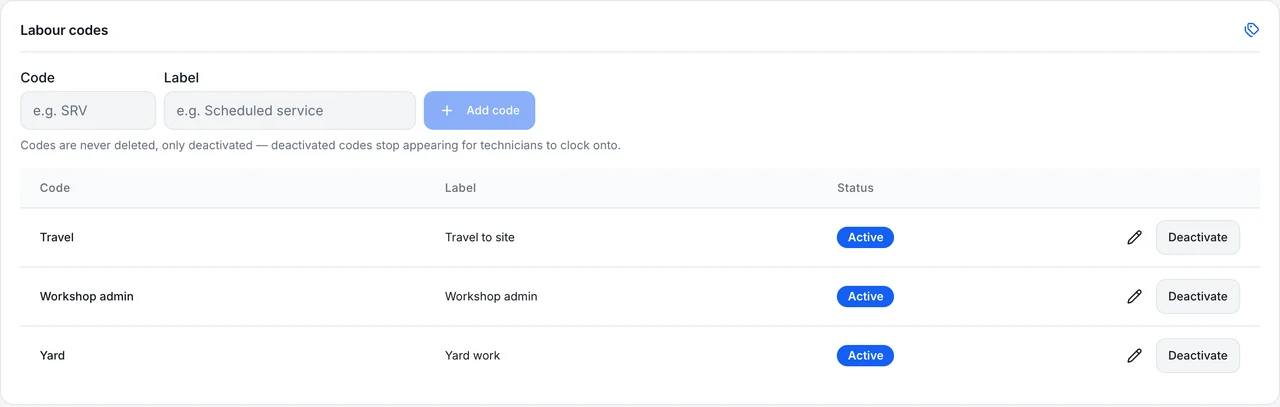Click the tag icon beside Labour codes

coord(1251,30)
